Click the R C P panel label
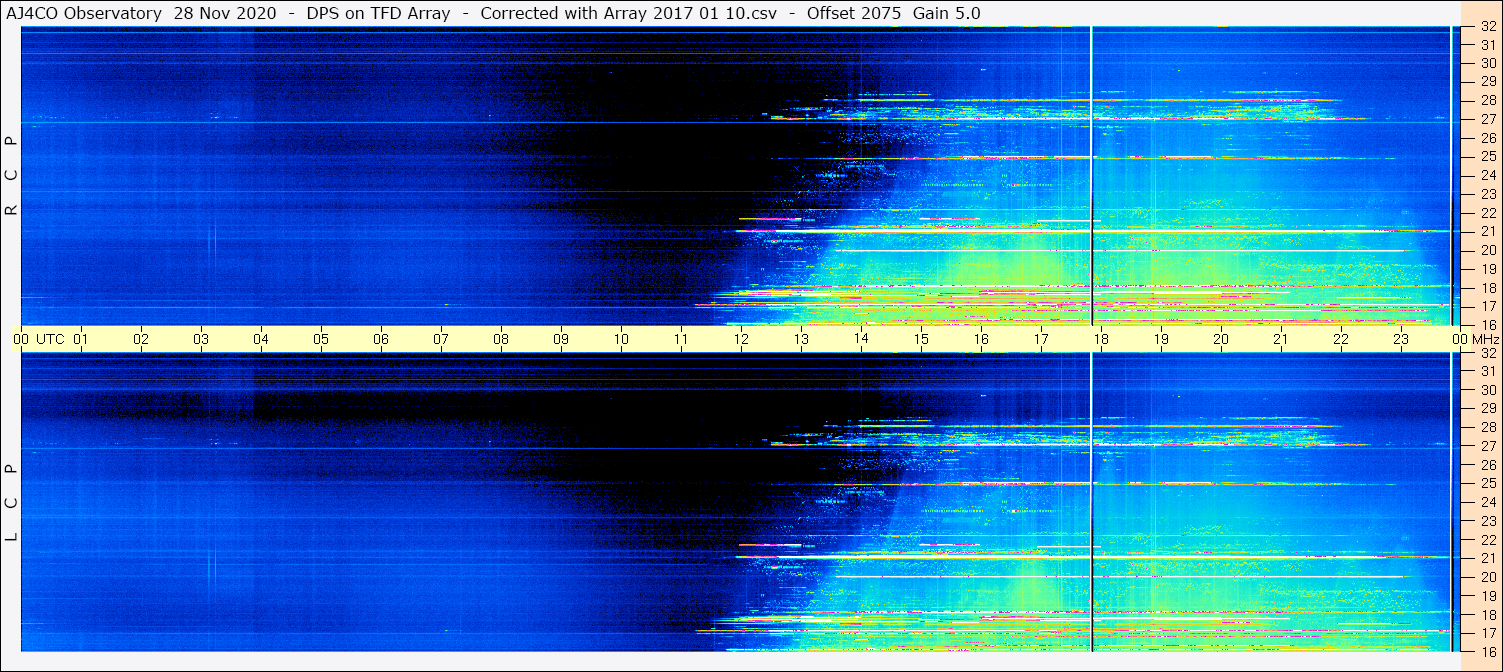Viewport: 1503px width, 672px height. [12, 176]
